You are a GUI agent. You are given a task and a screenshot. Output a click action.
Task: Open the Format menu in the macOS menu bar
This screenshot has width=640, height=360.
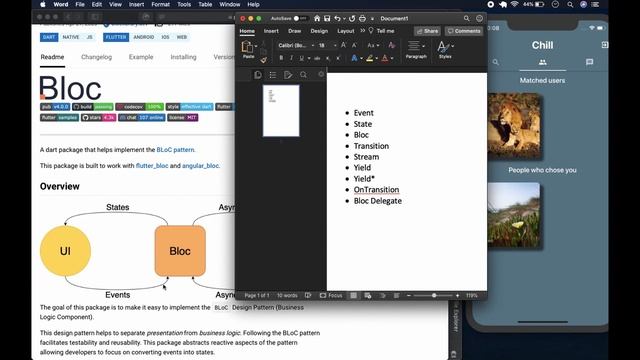160,4
